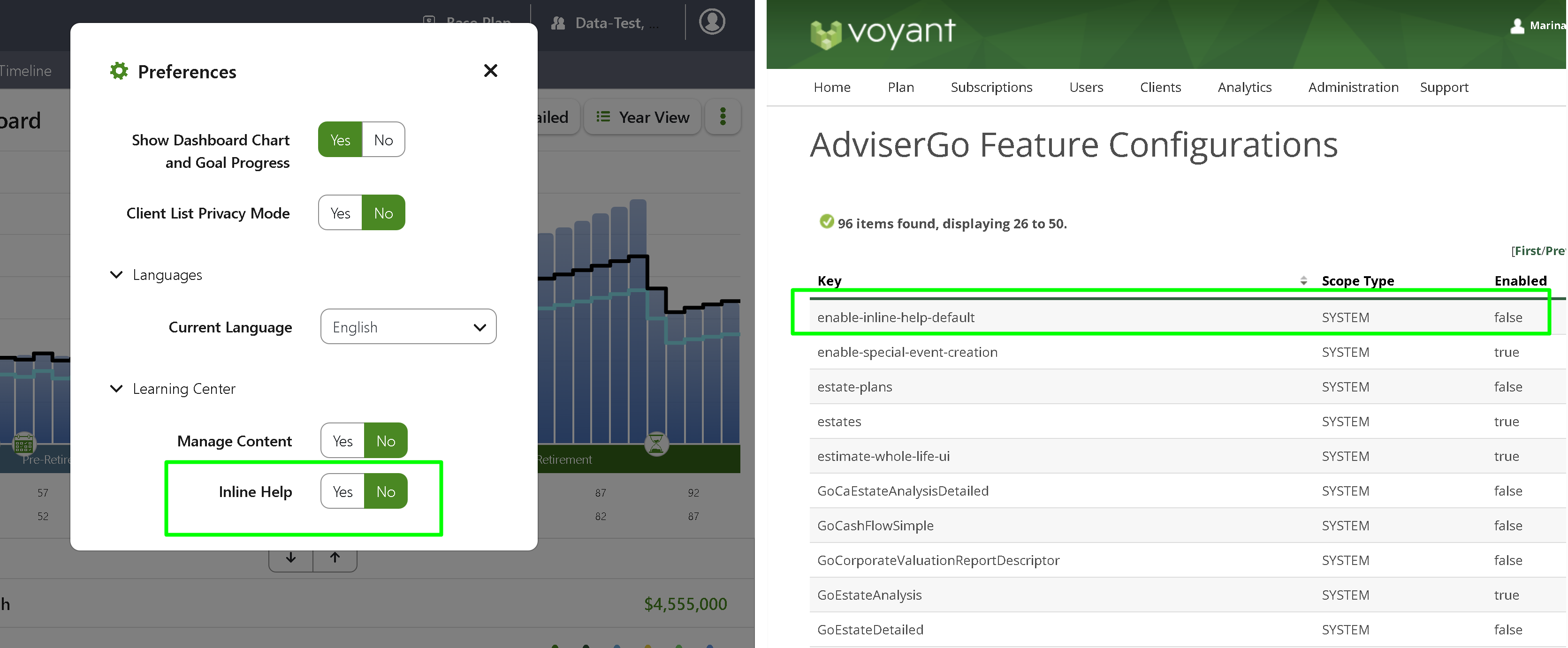Set Manage Content to No
The image size is (1568, 648).
[386, 441]
